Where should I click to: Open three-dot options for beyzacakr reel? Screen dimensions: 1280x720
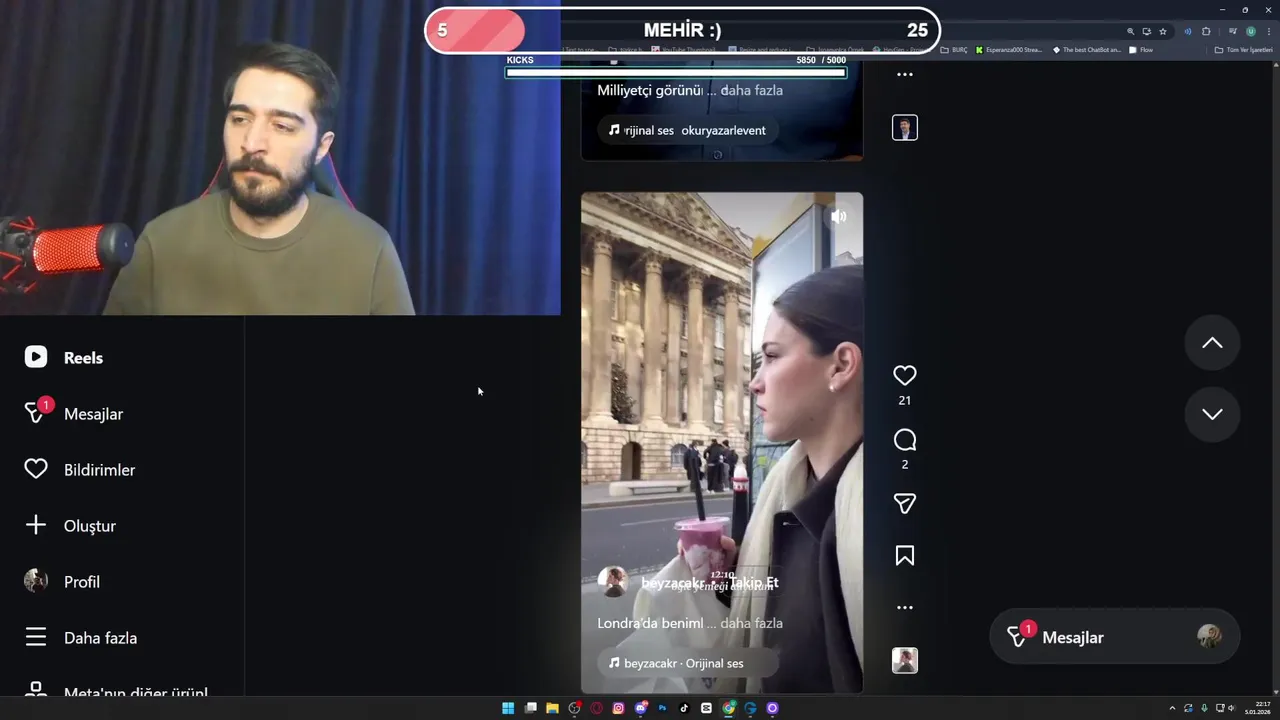[904, 607]
